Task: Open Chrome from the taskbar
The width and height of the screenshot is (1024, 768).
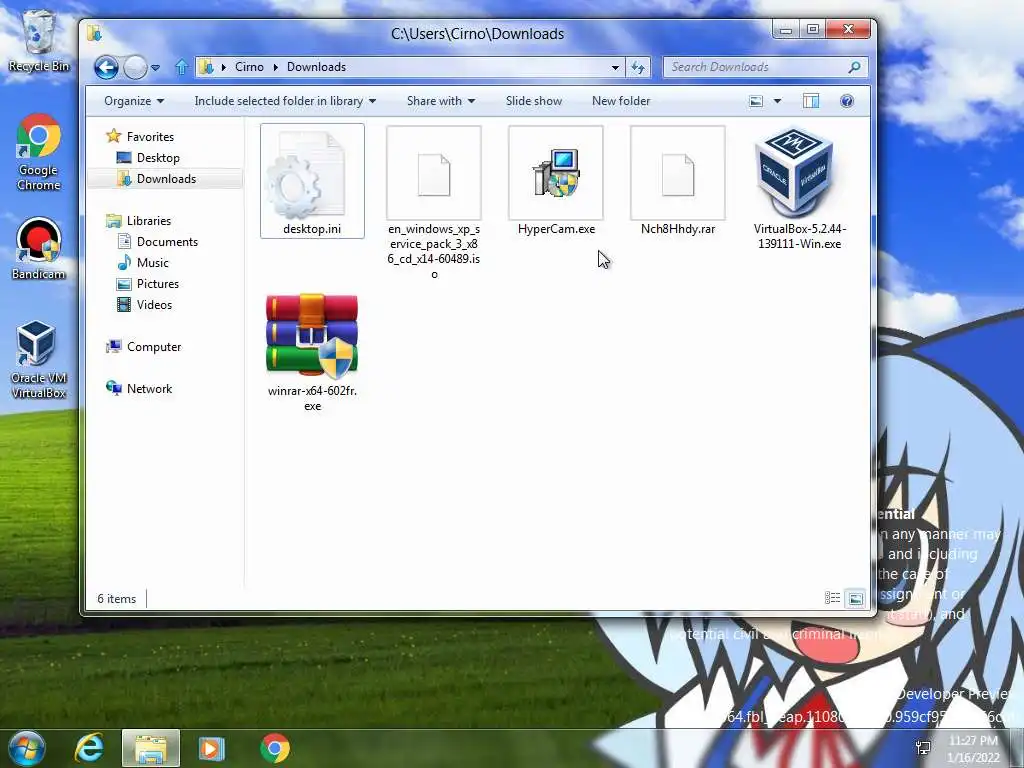Action: tap(275, 748)
